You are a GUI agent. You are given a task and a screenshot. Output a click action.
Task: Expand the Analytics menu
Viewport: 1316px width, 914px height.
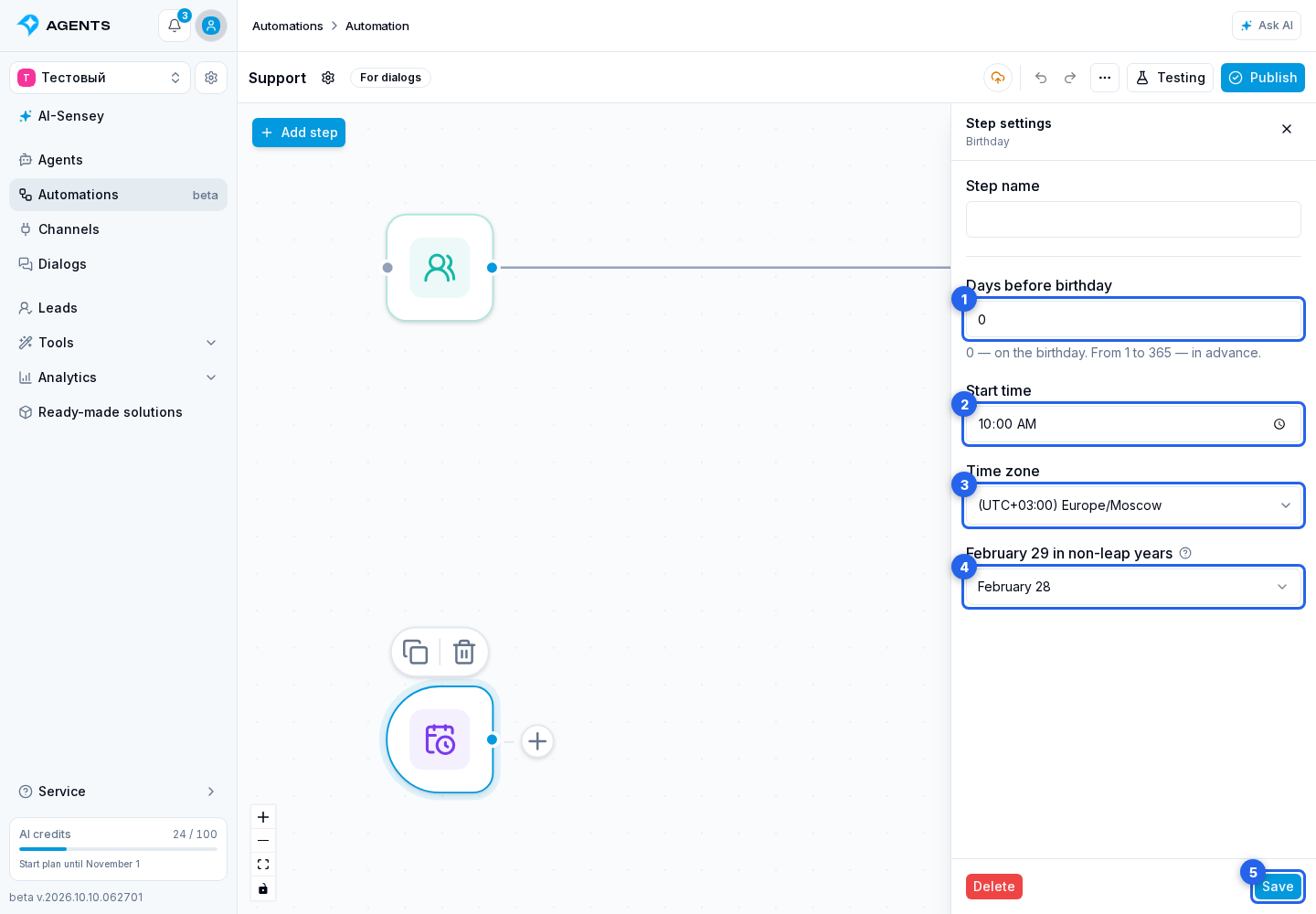tap(119, 377)
